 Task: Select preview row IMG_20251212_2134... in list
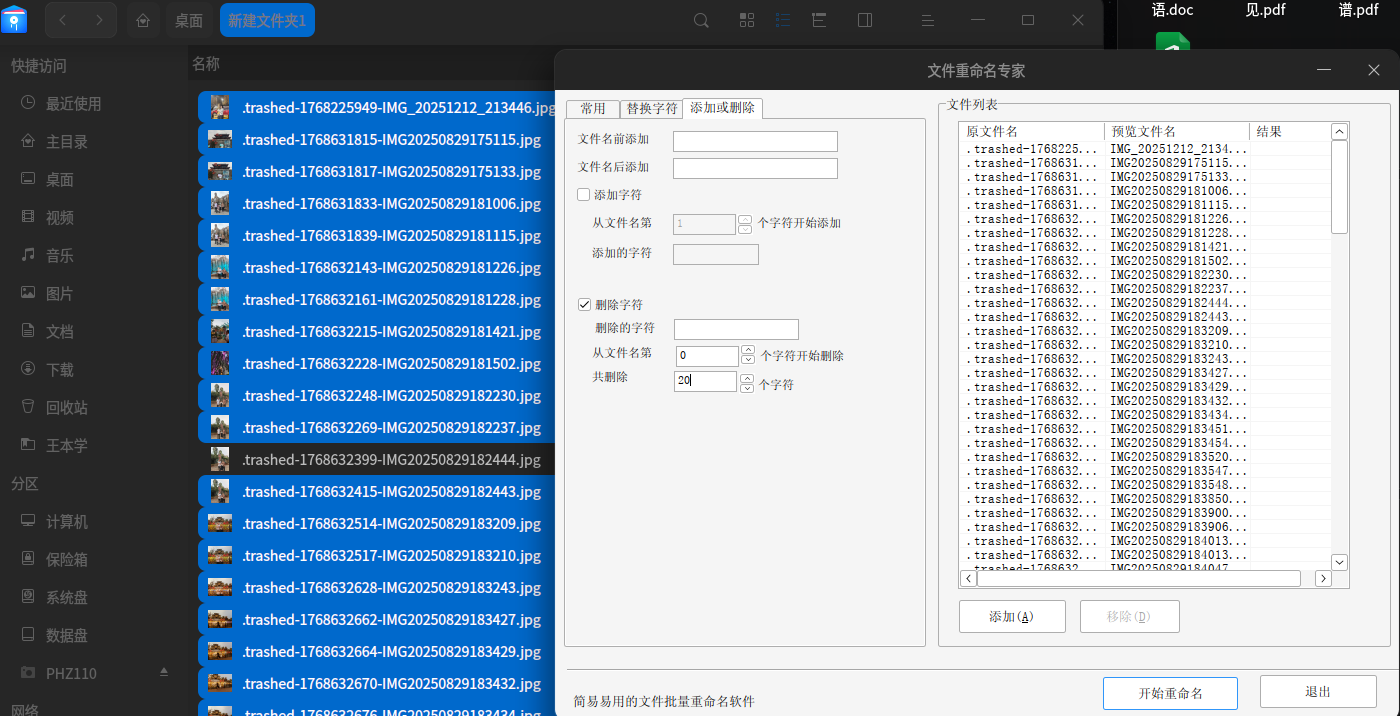pos(1178,149)
